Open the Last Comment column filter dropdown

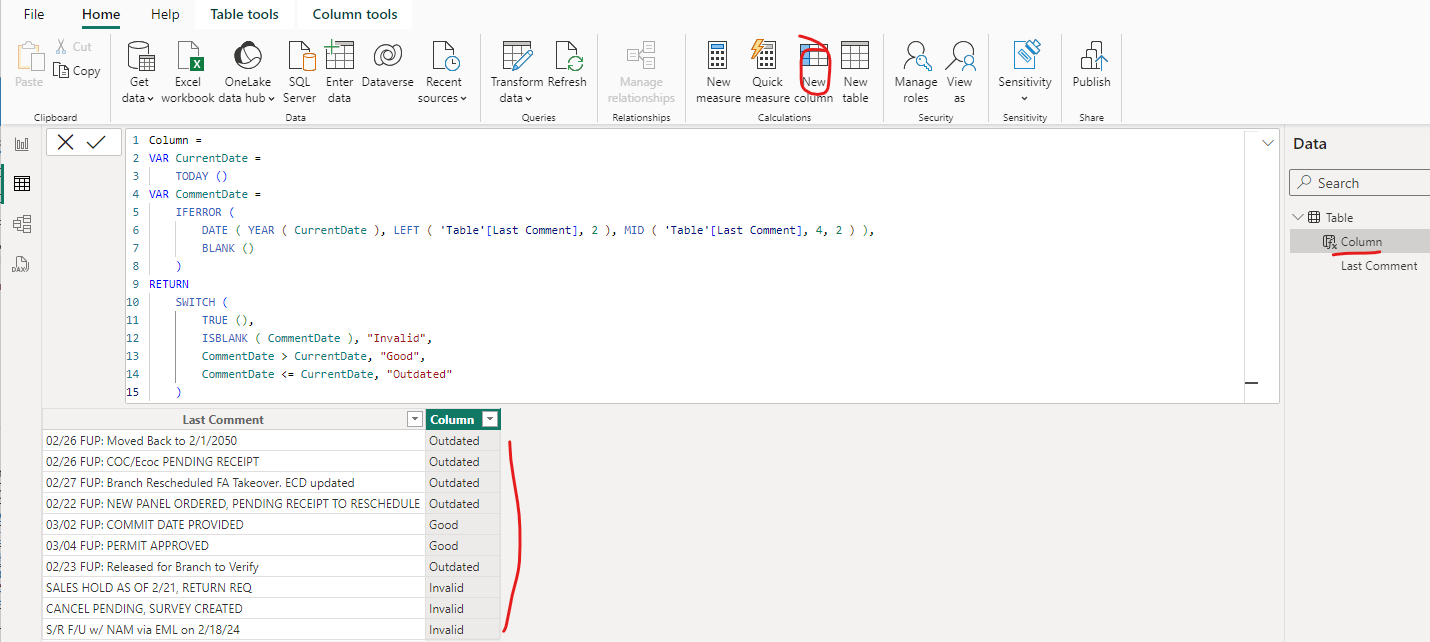pos(415,419)
